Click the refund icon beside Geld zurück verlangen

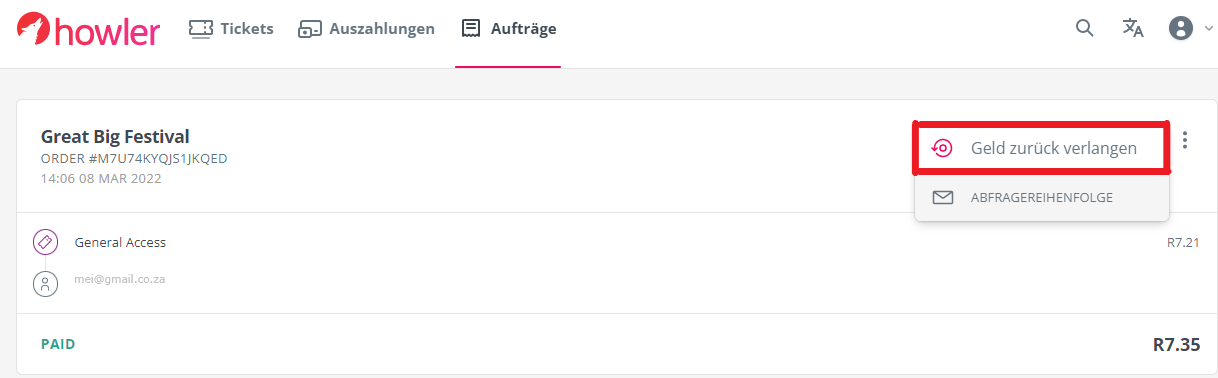pyautogui.click(x=941, y=148)
